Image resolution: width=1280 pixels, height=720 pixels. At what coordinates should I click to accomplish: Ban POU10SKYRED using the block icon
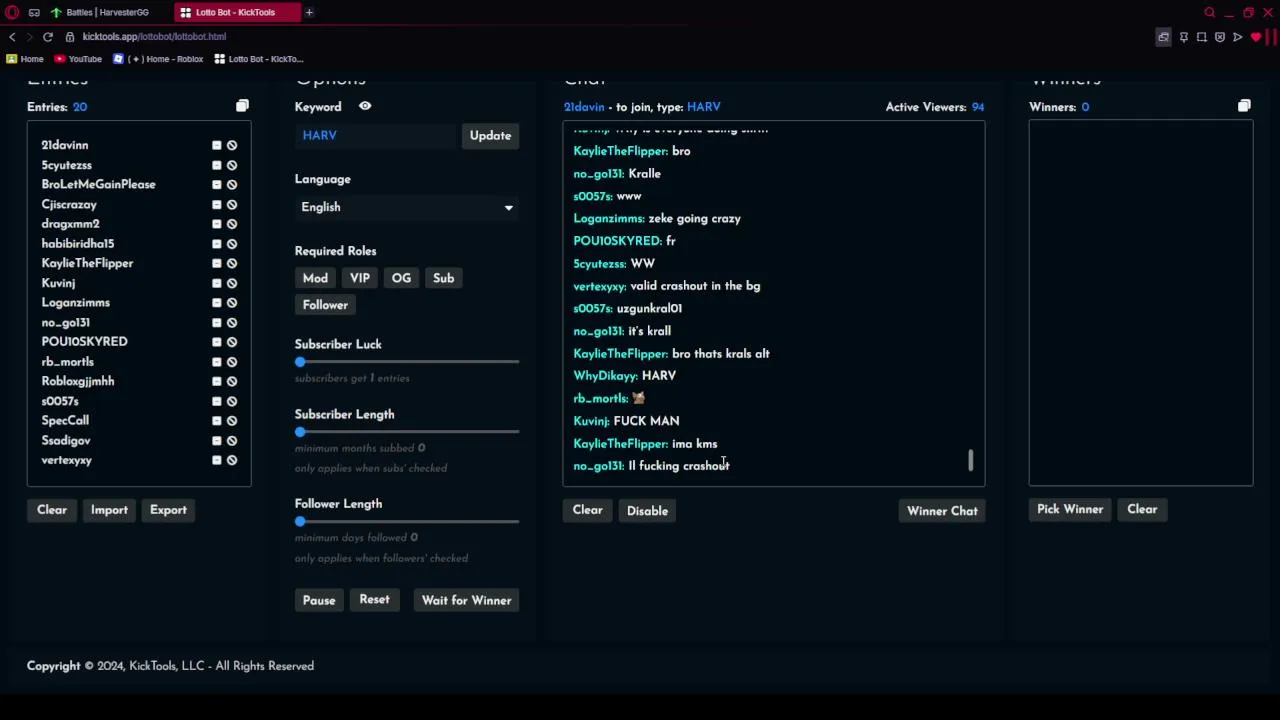point(232,342)
